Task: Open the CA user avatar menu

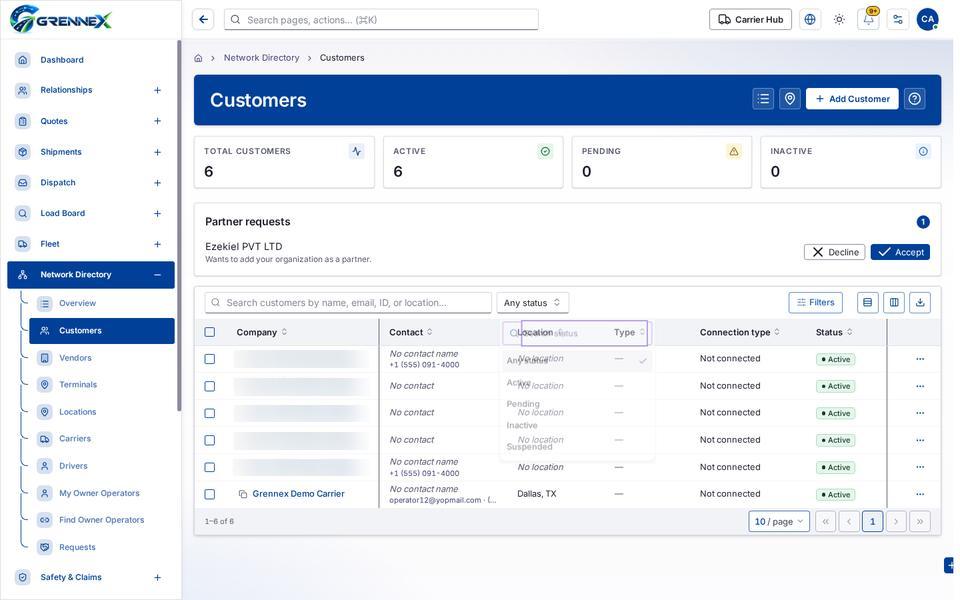Action: 927,20
